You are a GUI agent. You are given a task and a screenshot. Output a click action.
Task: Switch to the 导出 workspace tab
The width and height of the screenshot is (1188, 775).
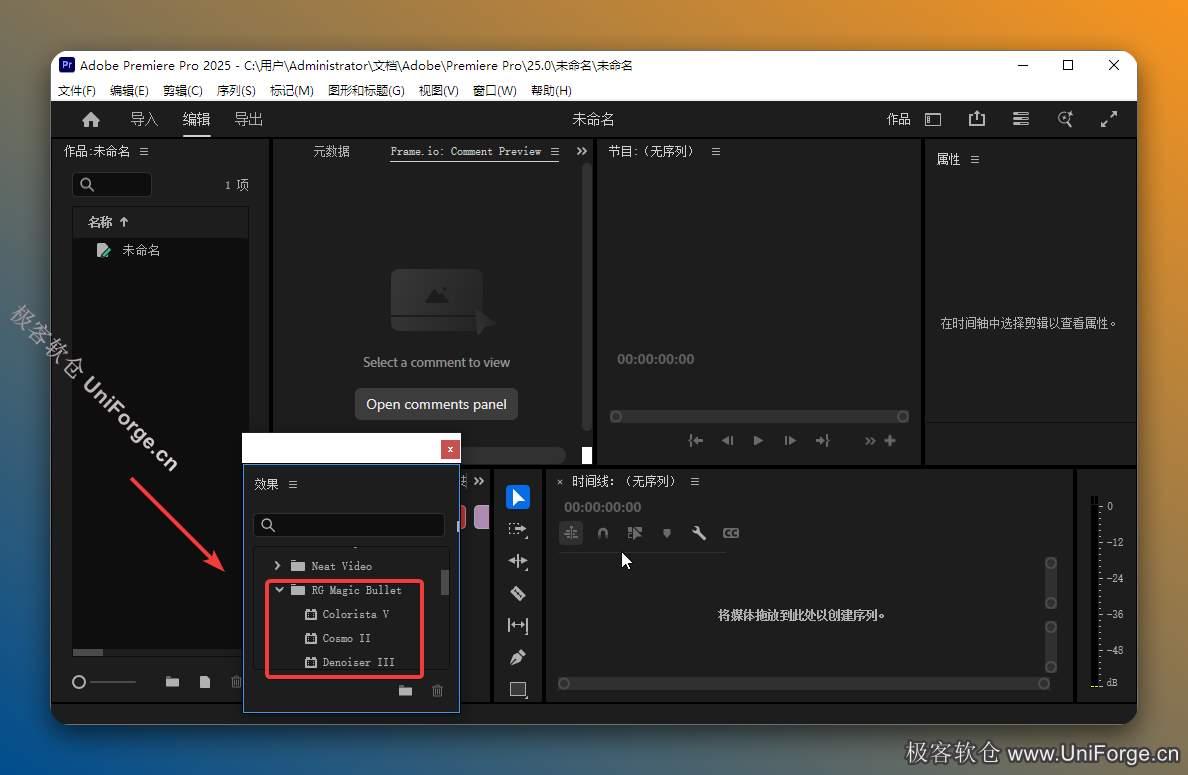(249, 119)
